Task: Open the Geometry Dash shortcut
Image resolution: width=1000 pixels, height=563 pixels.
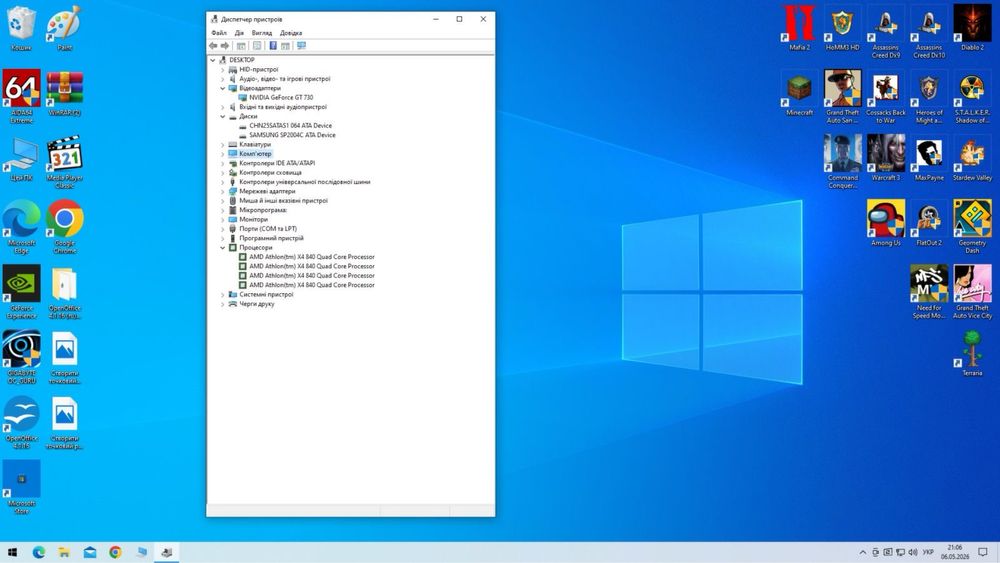Action: (x=973, y=227)
